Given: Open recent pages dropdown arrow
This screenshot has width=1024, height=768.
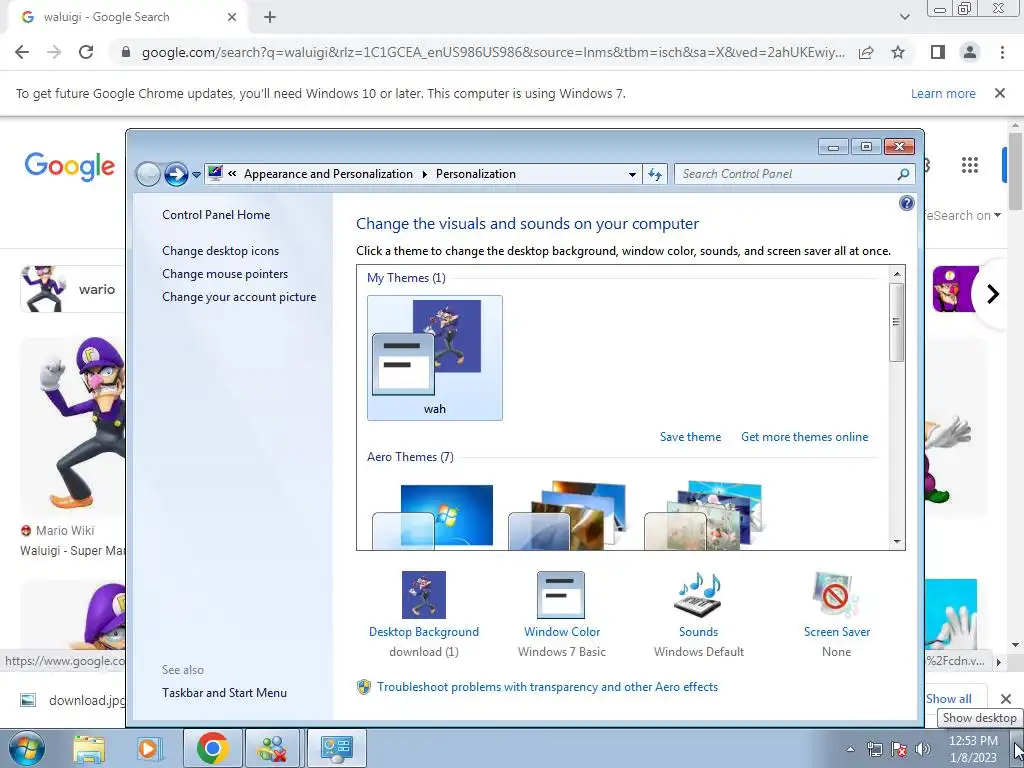Looking at the screenshot, I should pyautogui.click(x=196, y=174).
